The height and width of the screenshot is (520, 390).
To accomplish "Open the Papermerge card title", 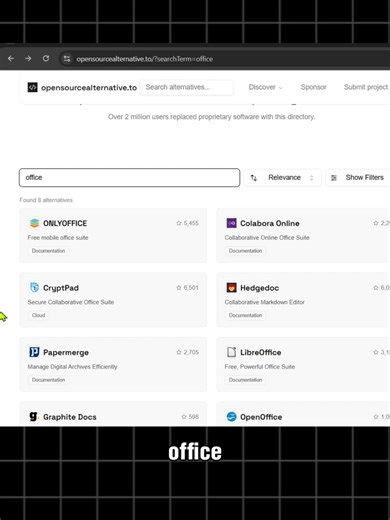I will (x=66, y=353).
